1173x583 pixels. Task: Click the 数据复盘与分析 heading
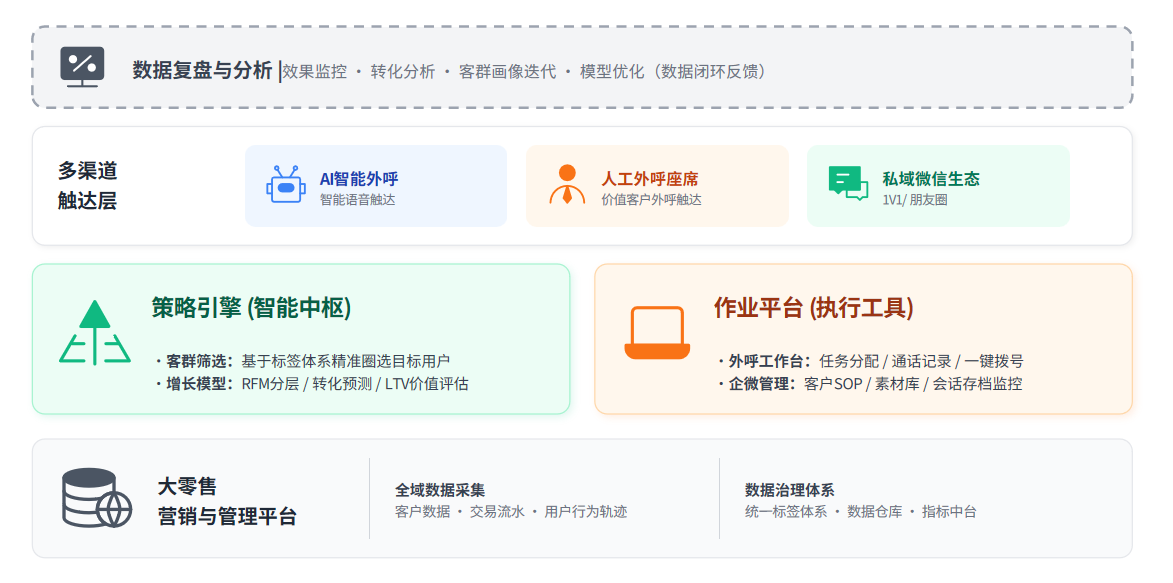[x=202, y=70]
